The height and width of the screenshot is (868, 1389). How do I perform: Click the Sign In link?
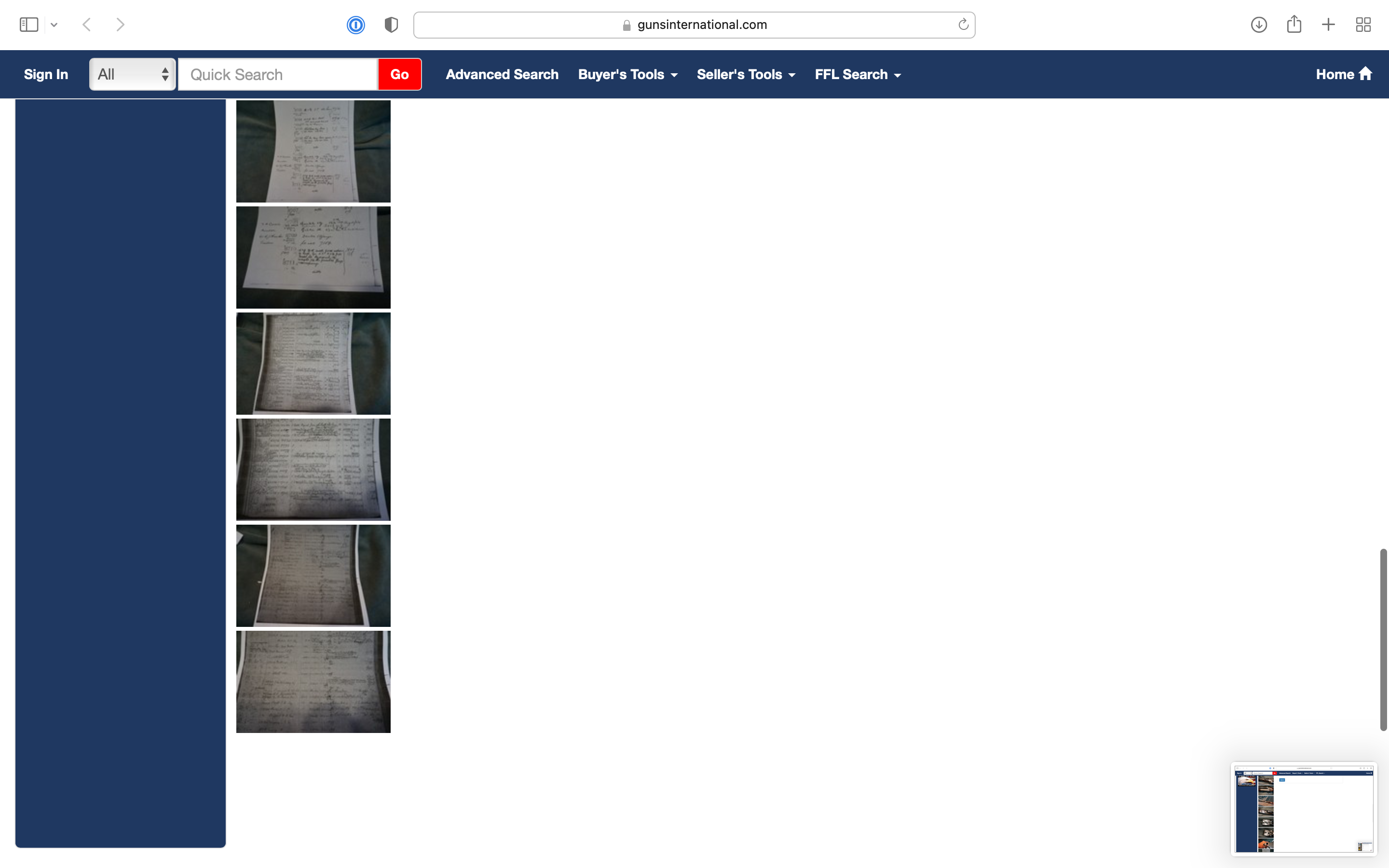[x=46, y=74]
